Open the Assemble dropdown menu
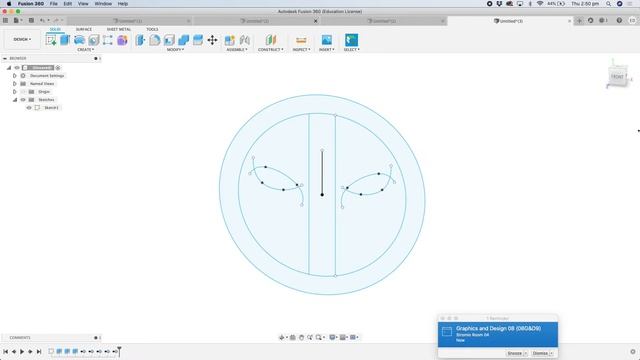 [x=237, y=49]
